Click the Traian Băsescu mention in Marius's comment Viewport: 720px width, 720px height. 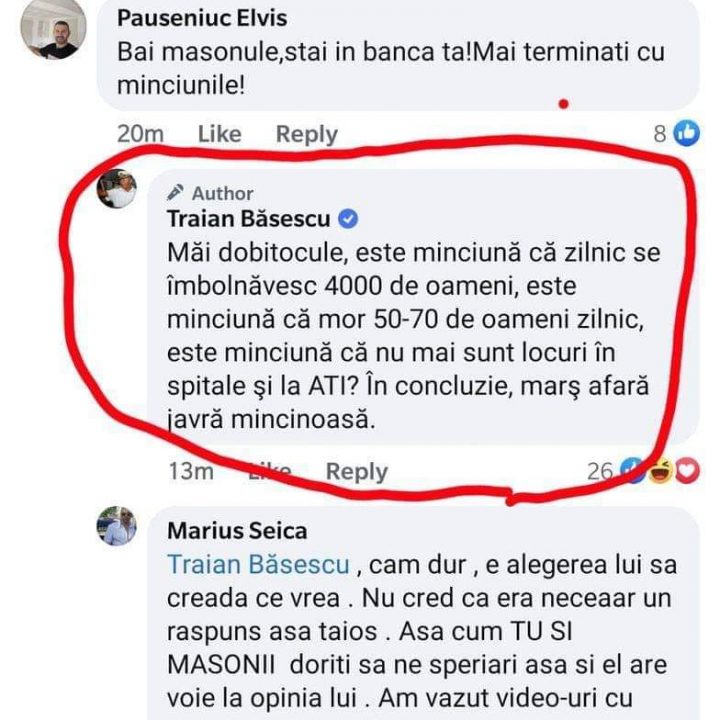click(258, 564)
